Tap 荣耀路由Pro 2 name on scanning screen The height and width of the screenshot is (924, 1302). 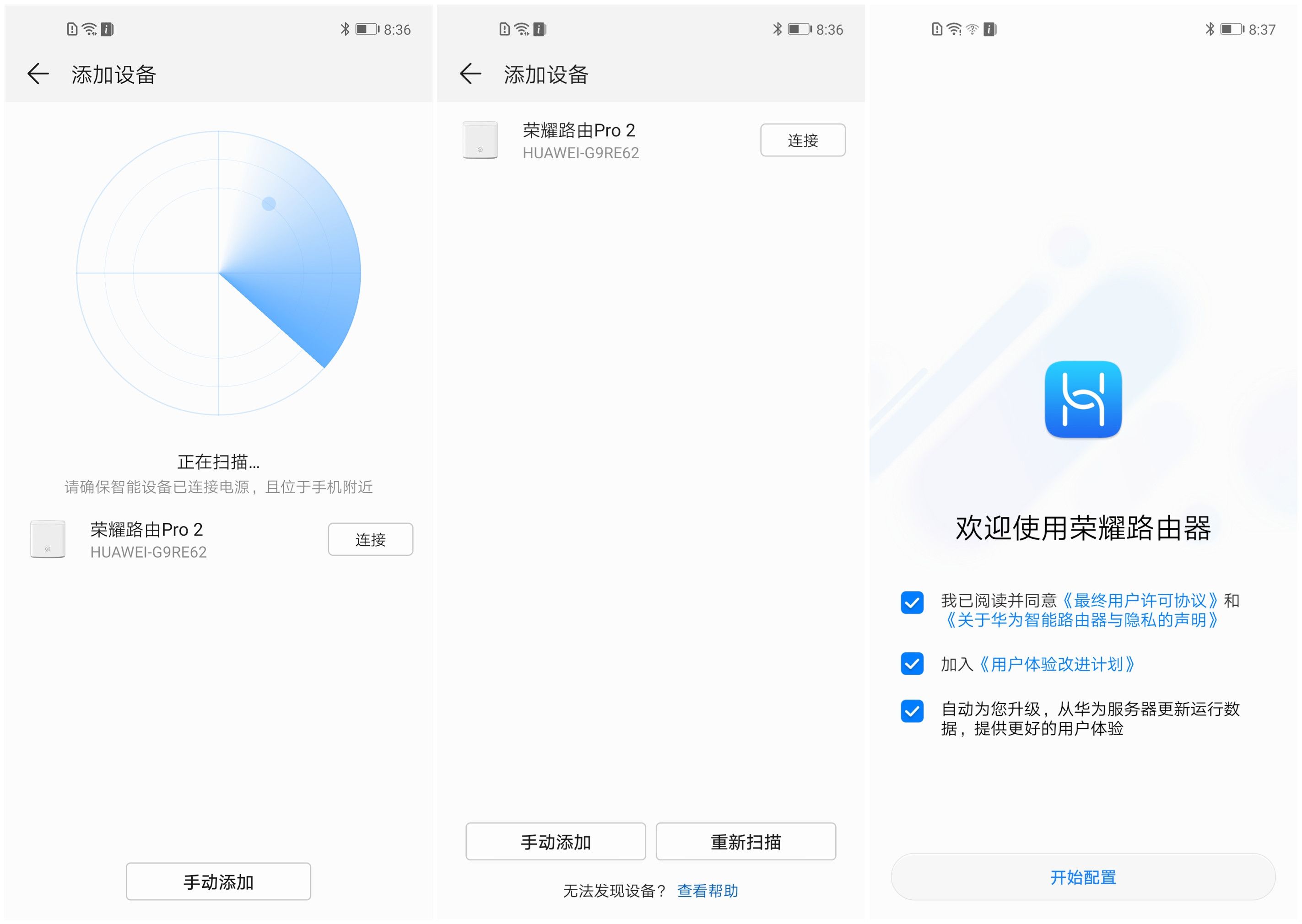pyautogui.click(x=146, y=530)
